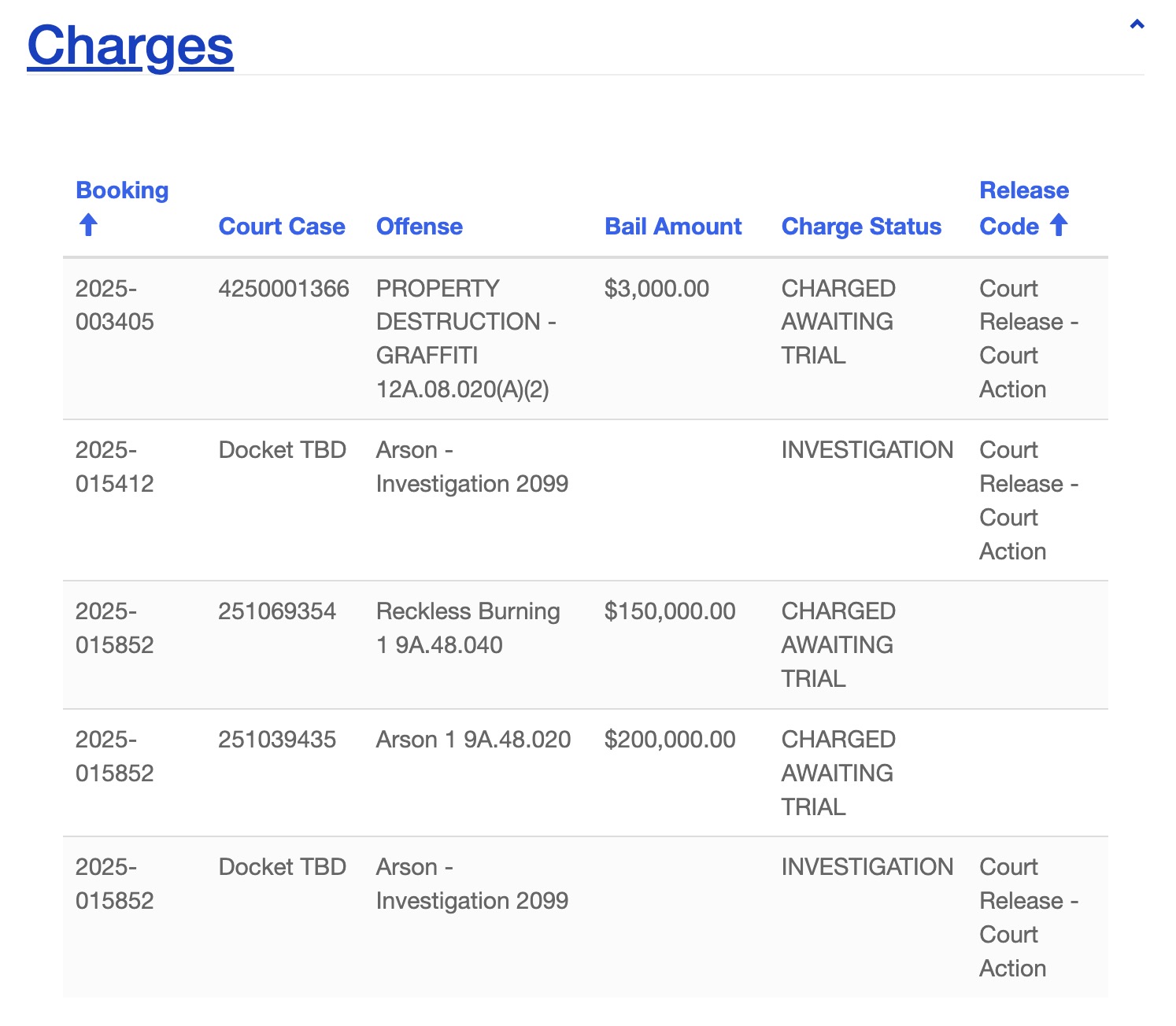The image size is (1176, 1026).
Task: Select the Reckless Burning 1 offense cell
Action: pyautogui.click(x=468, y=628)
